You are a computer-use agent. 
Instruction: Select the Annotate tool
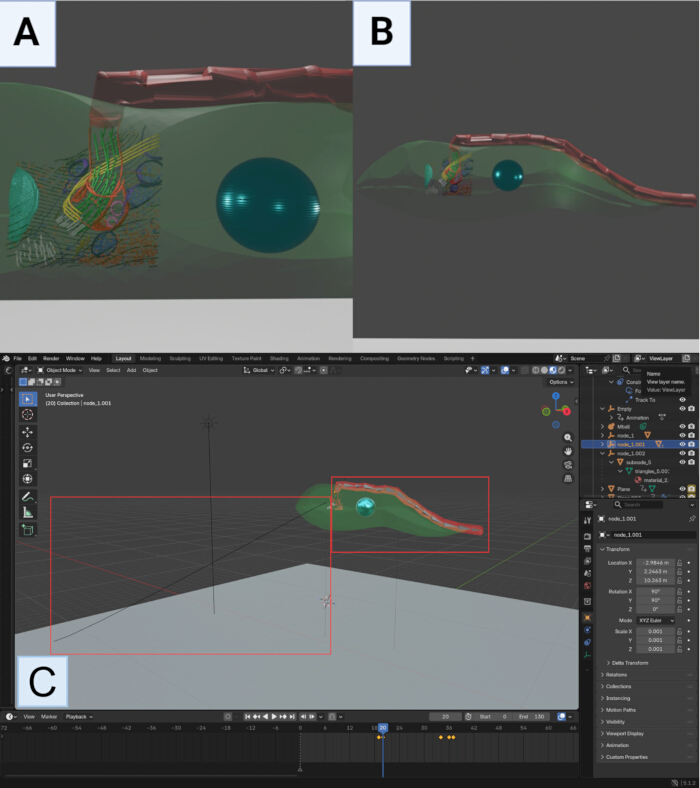(28, 497)
